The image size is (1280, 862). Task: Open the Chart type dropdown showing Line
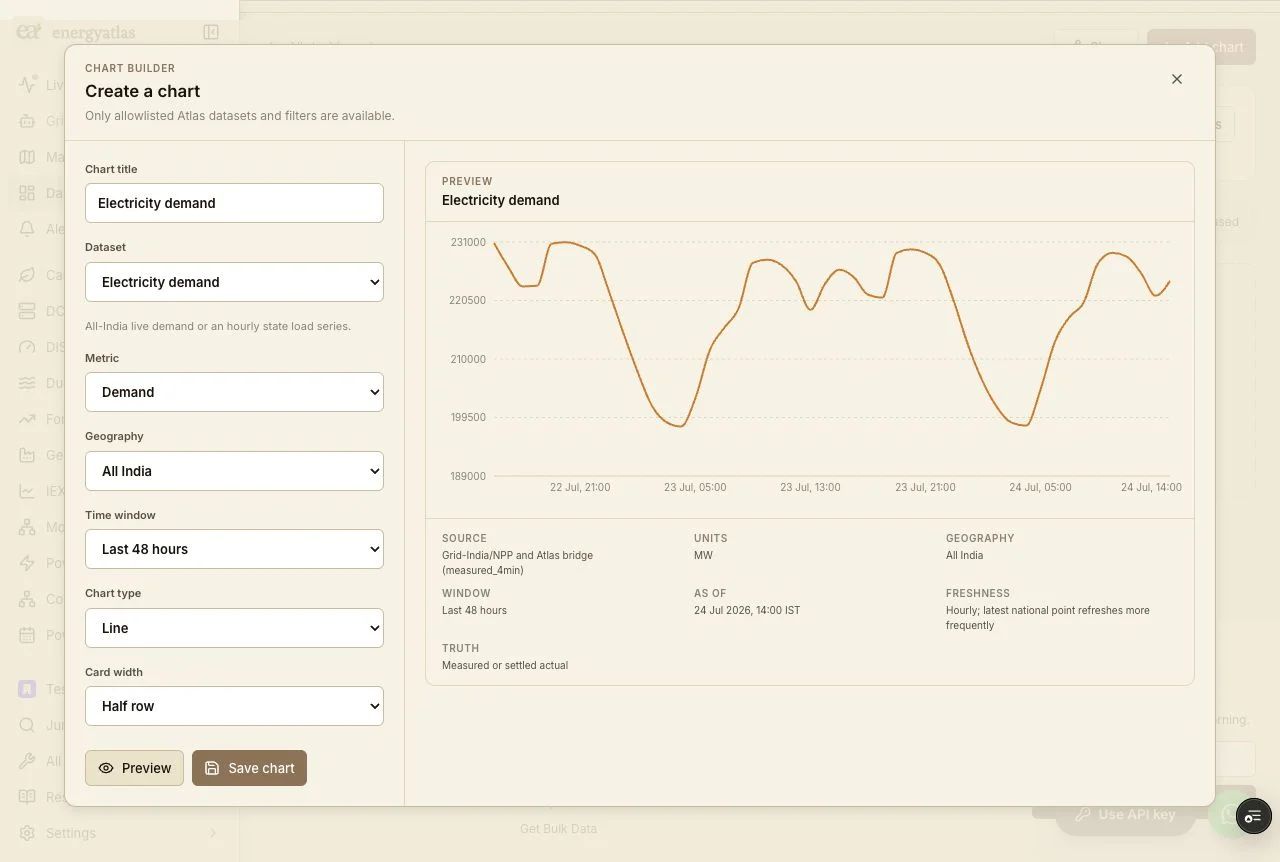tap(234, 628)
